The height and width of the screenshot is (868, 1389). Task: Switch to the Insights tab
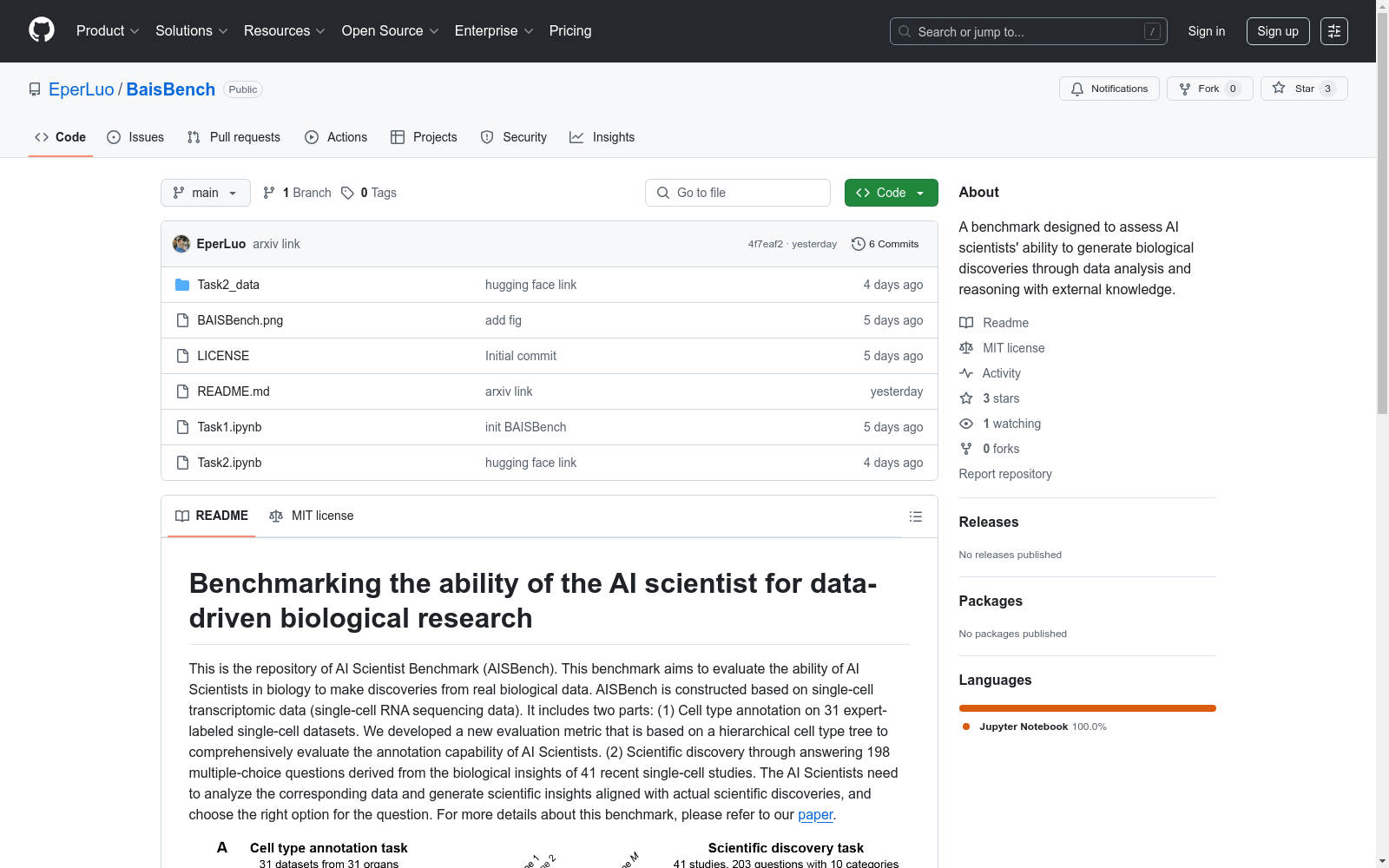pyautogui.click(x=602, y=137)
